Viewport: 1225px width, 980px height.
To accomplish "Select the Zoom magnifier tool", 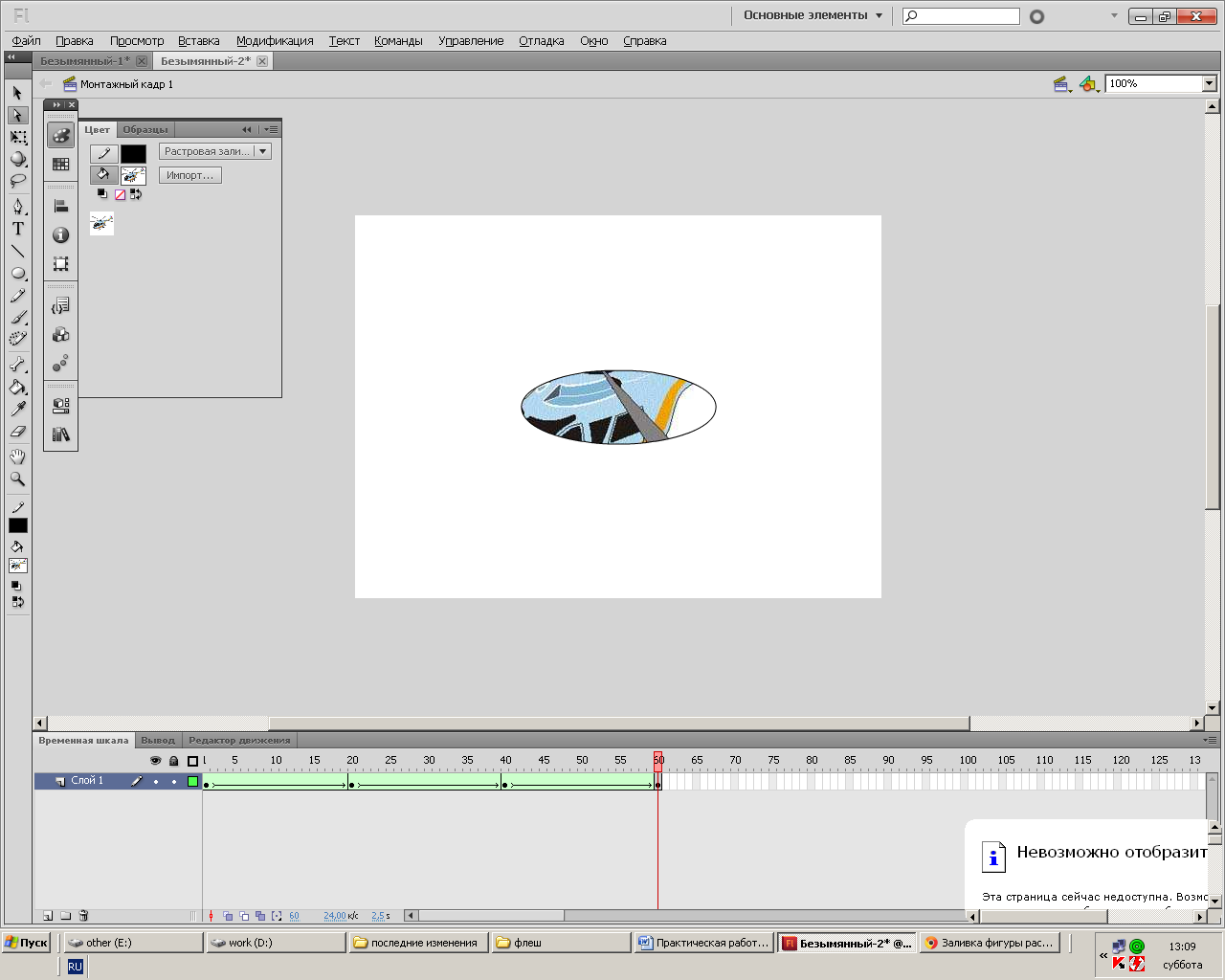I will pos(17,479).
